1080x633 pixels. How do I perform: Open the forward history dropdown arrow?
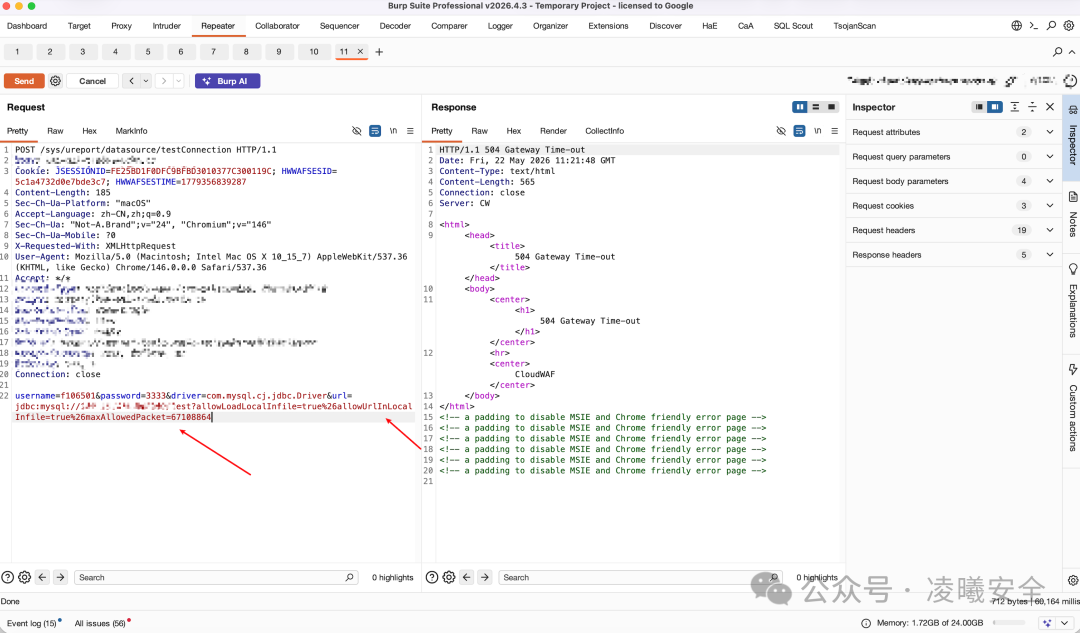coord(178,81)
